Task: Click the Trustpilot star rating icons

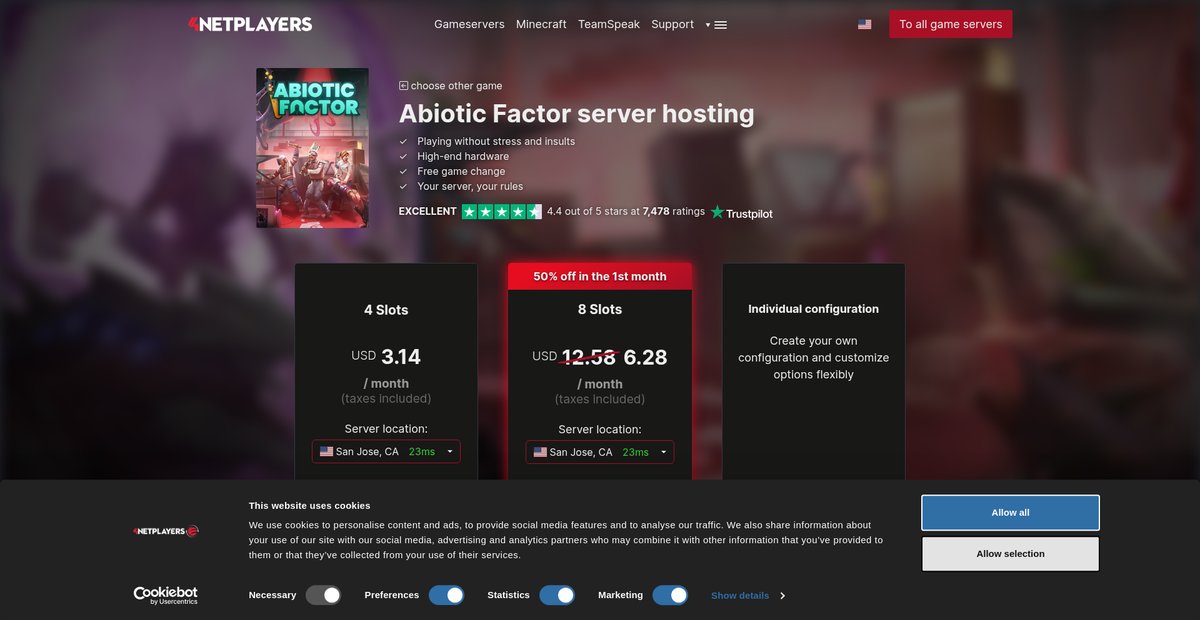Action: coord(502,212)
